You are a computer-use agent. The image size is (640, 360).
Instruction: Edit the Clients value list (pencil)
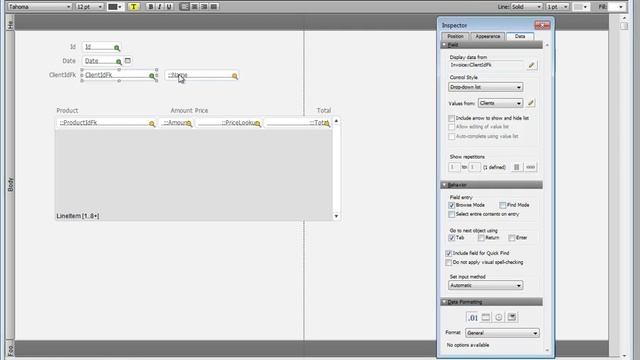(531, 103)
